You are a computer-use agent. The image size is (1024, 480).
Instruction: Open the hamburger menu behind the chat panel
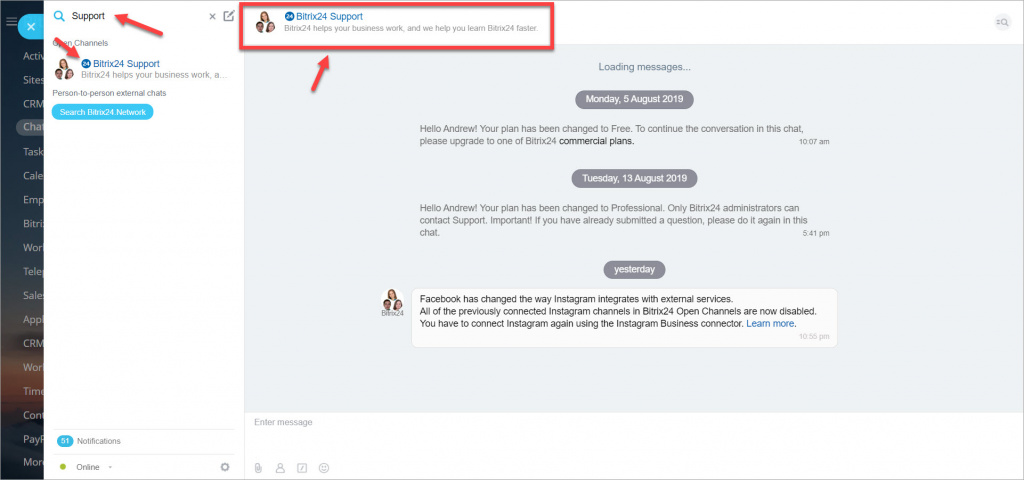coord(10,22)
